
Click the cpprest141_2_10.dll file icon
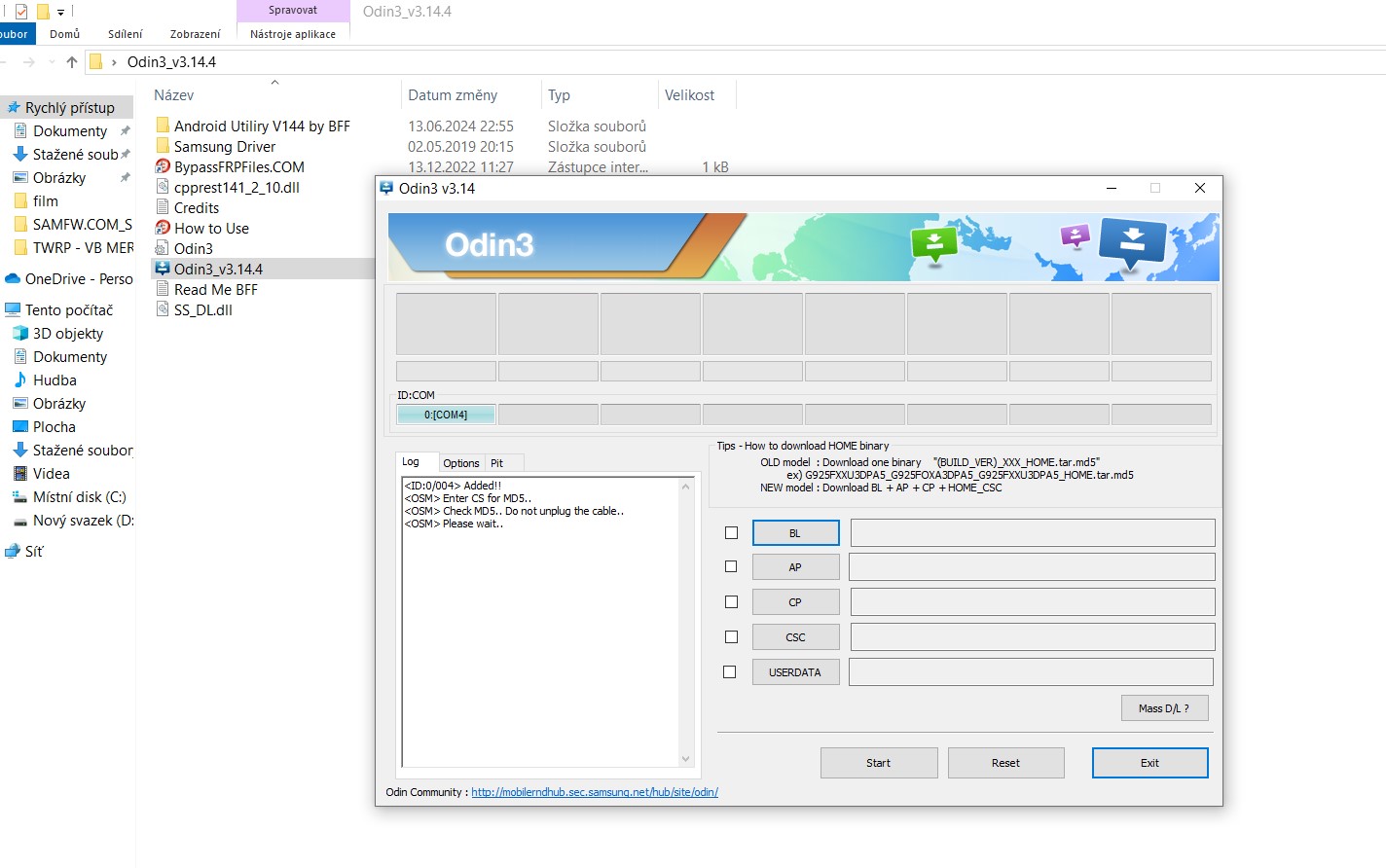(163, 187)
